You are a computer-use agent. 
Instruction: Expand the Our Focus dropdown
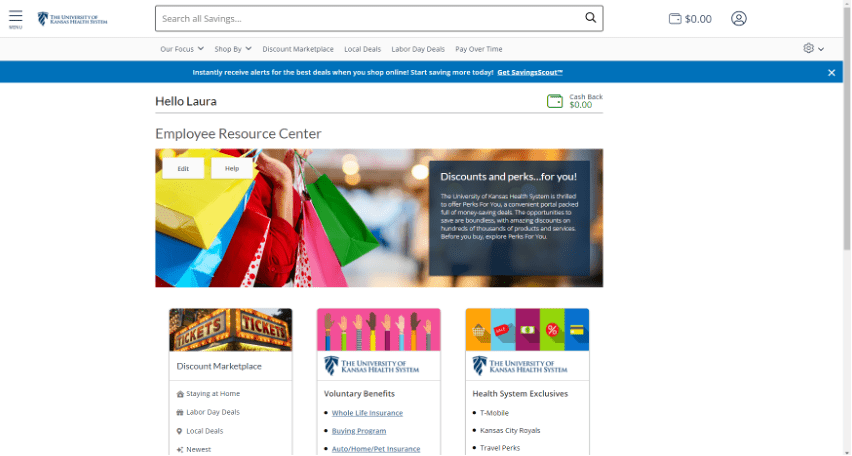tap(182, 49)
